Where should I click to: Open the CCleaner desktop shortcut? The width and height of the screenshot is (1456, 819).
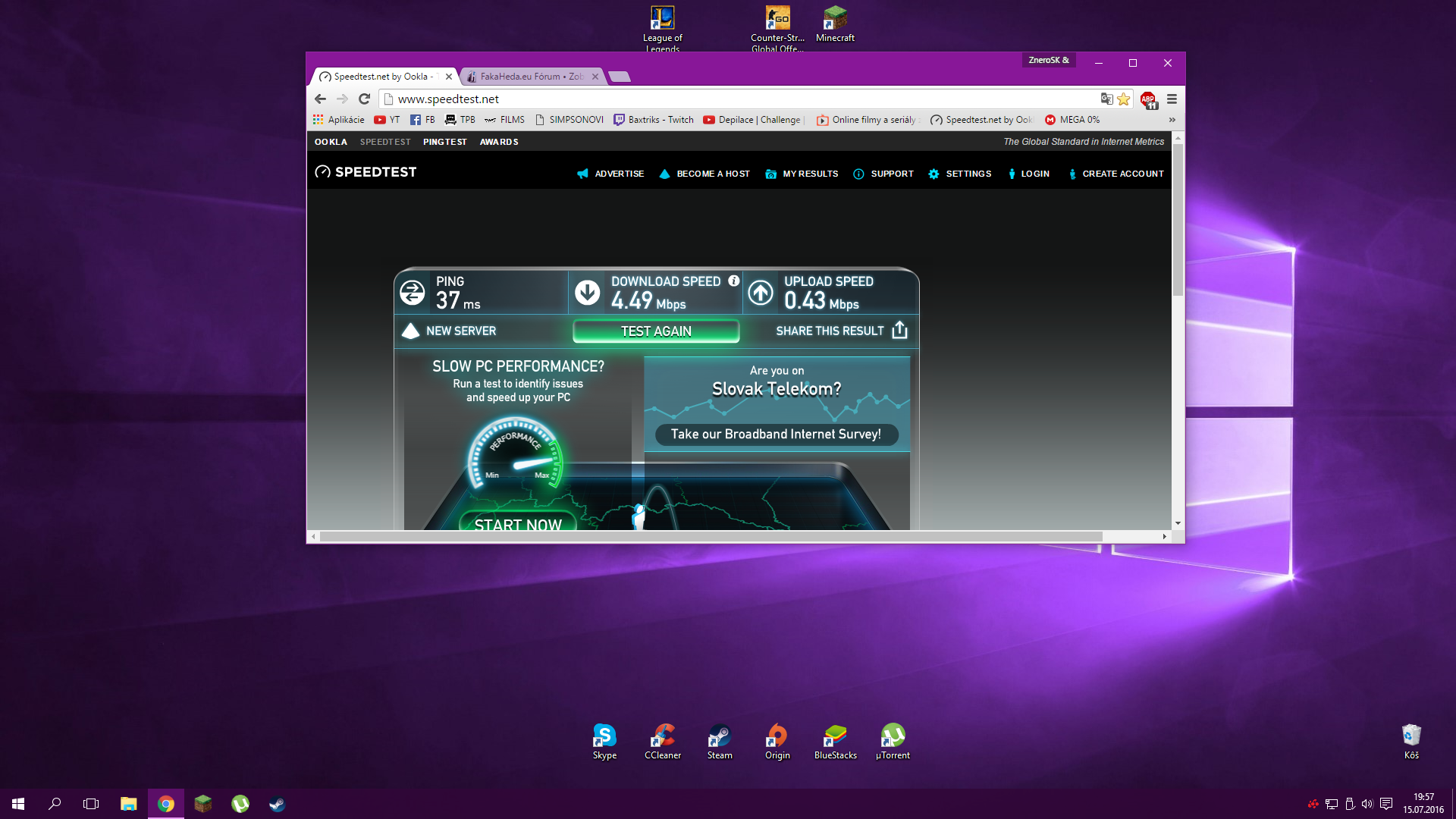(663, 742)
